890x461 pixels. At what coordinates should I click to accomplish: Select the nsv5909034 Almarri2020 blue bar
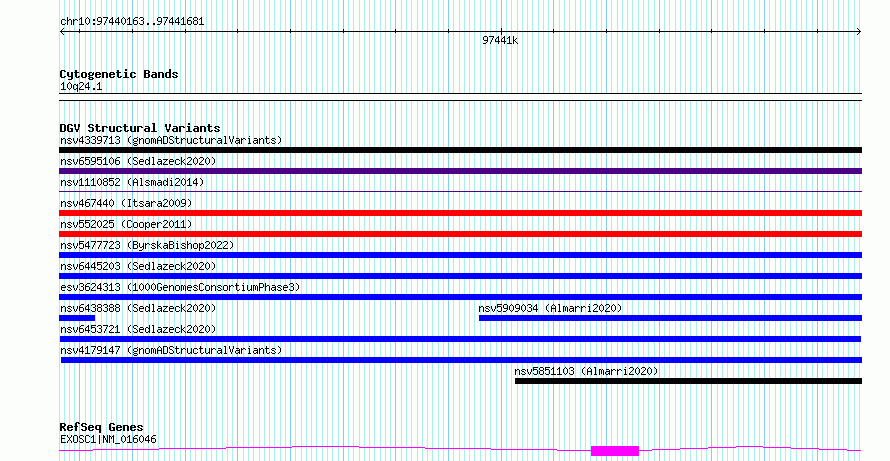click(x=670, y=318)
